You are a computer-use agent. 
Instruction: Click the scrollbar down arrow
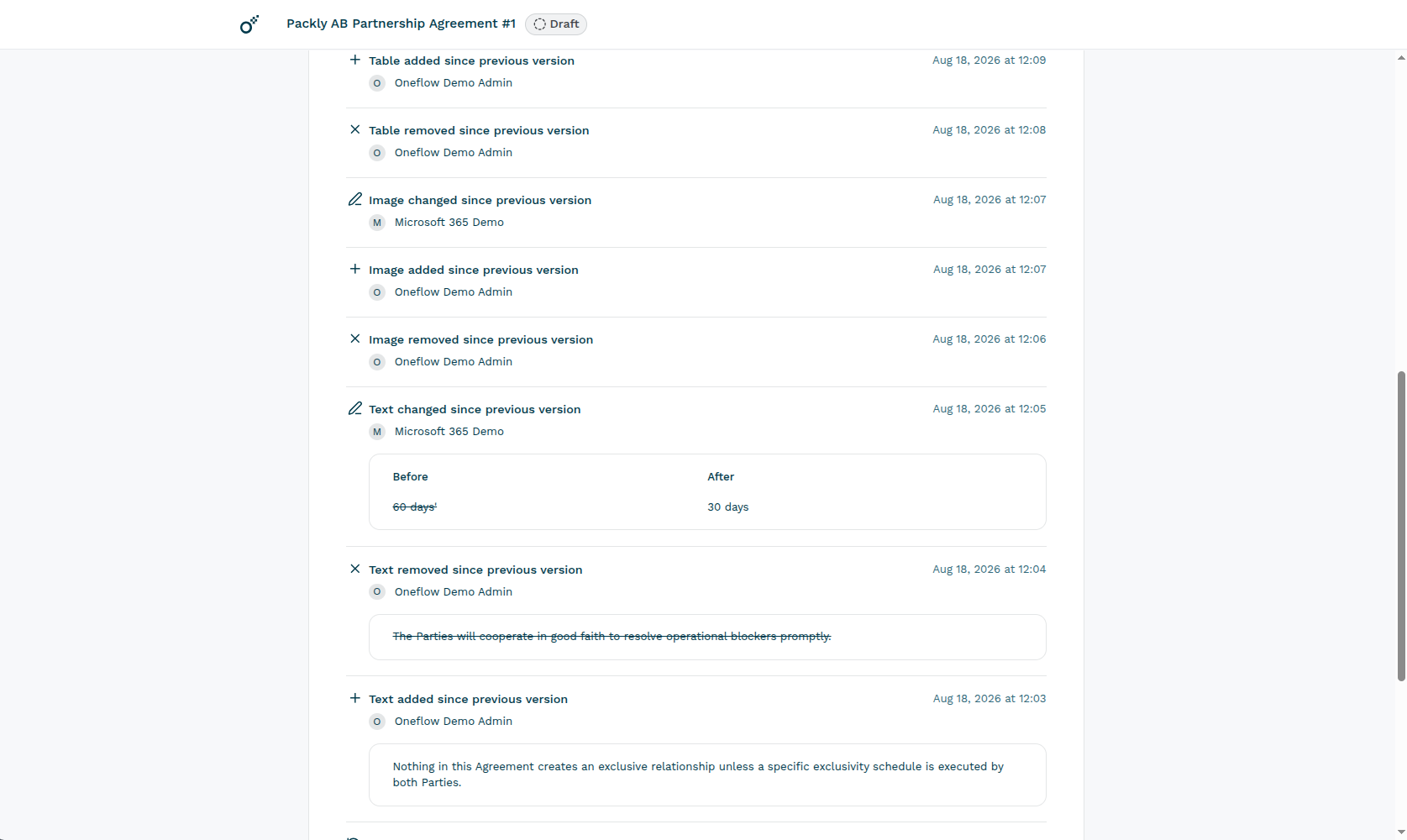(x=1401, y=832)
